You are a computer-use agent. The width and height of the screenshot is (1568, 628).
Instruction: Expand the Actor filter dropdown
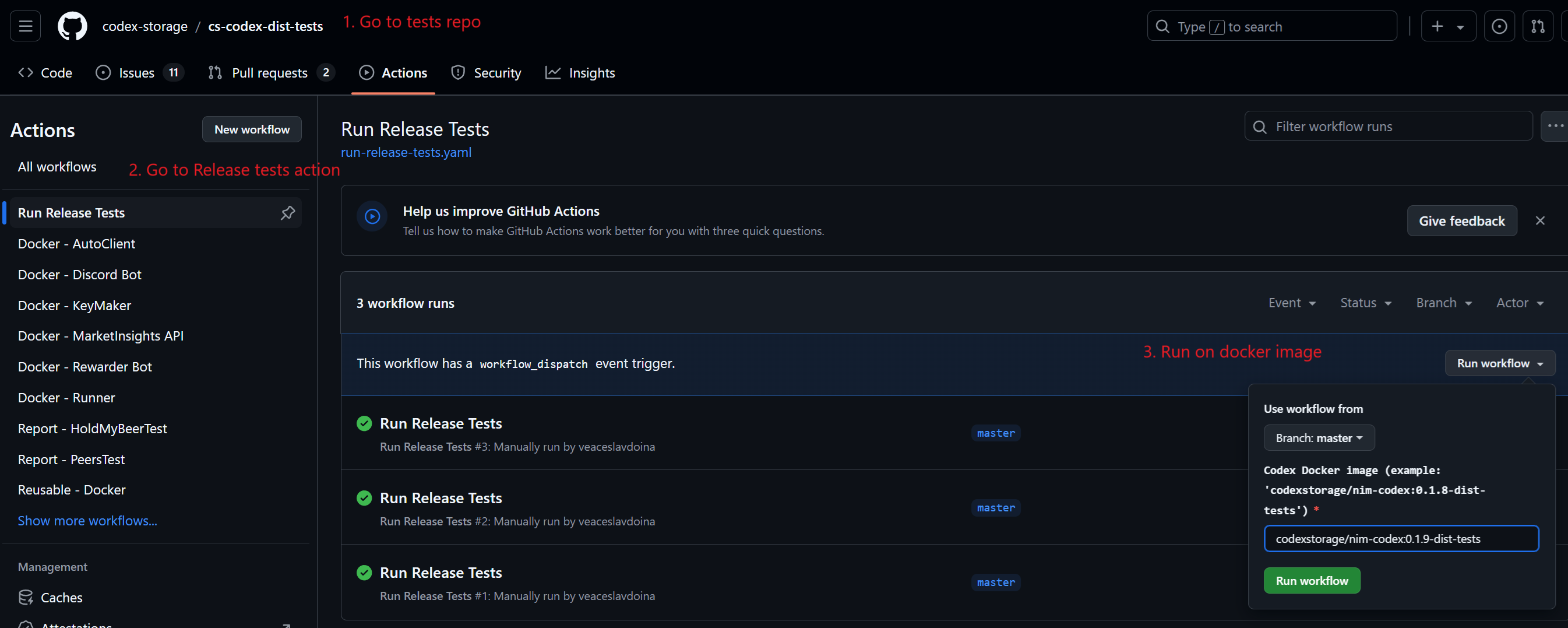(x=1519, y=303)
